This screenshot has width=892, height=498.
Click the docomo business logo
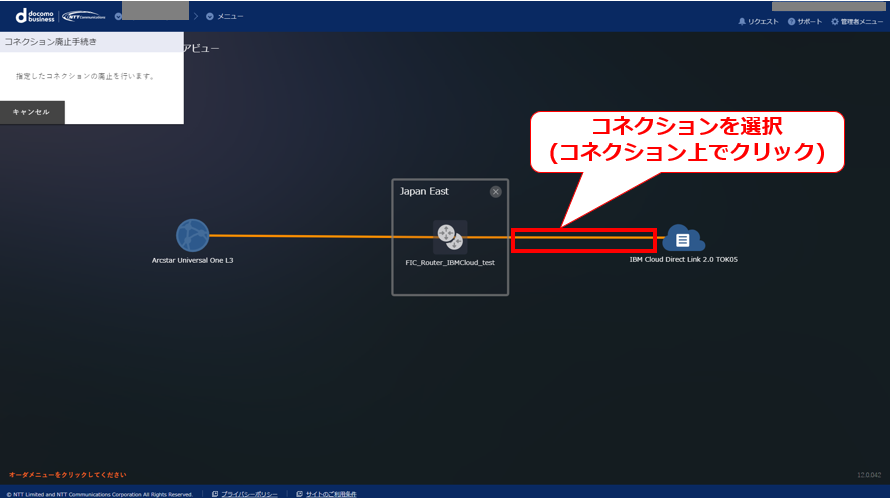coord(35,16)
